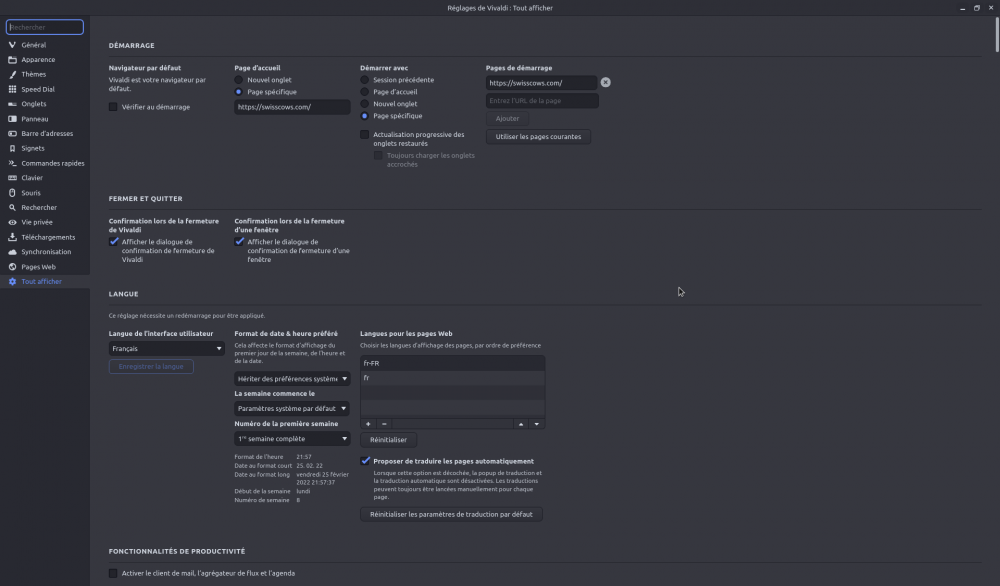The width and height of the screenshot is (1000, 586).
Task: Focus the Entrez l'URL de la page field
Action: pyautogui.click(x=542, y=101)
